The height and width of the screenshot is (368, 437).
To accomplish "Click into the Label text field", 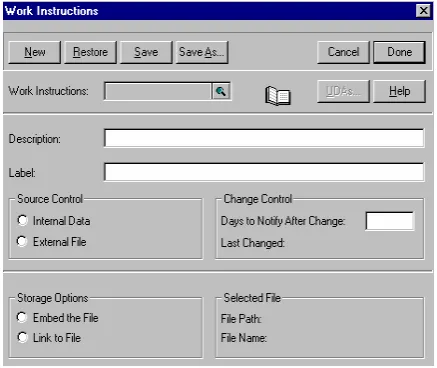I will pos(264,172).
